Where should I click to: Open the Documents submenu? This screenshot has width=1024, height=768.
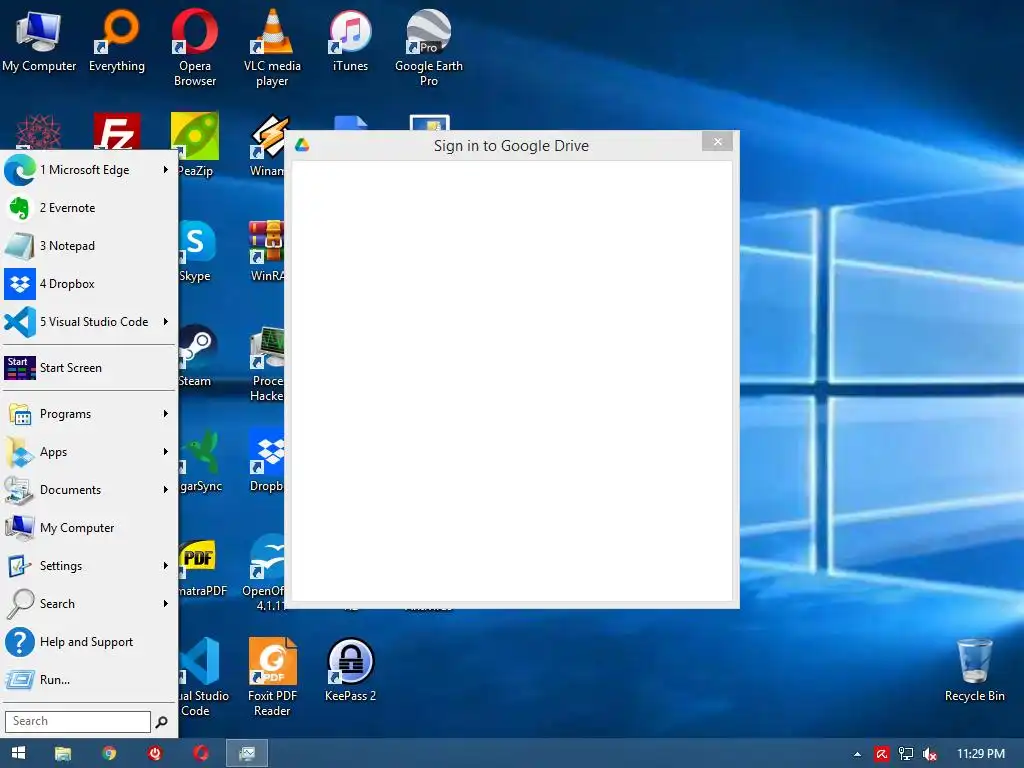pyautogui.click(x=89, y=490)
